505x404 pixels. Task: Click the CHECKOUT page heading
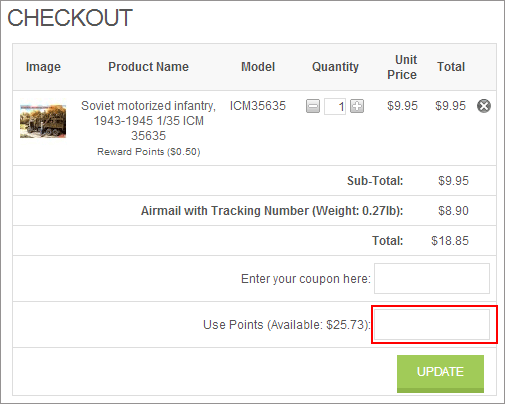pyautogui.click(x=70, y=18)
